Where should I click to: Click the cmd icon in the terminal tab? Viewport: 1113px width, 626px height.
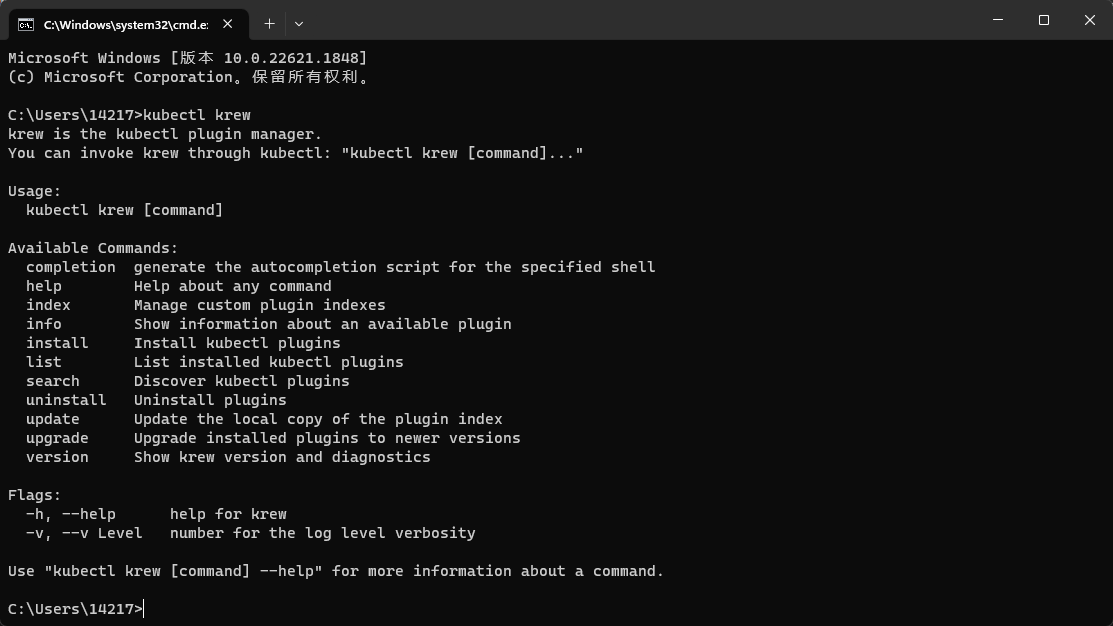point(26,25)
